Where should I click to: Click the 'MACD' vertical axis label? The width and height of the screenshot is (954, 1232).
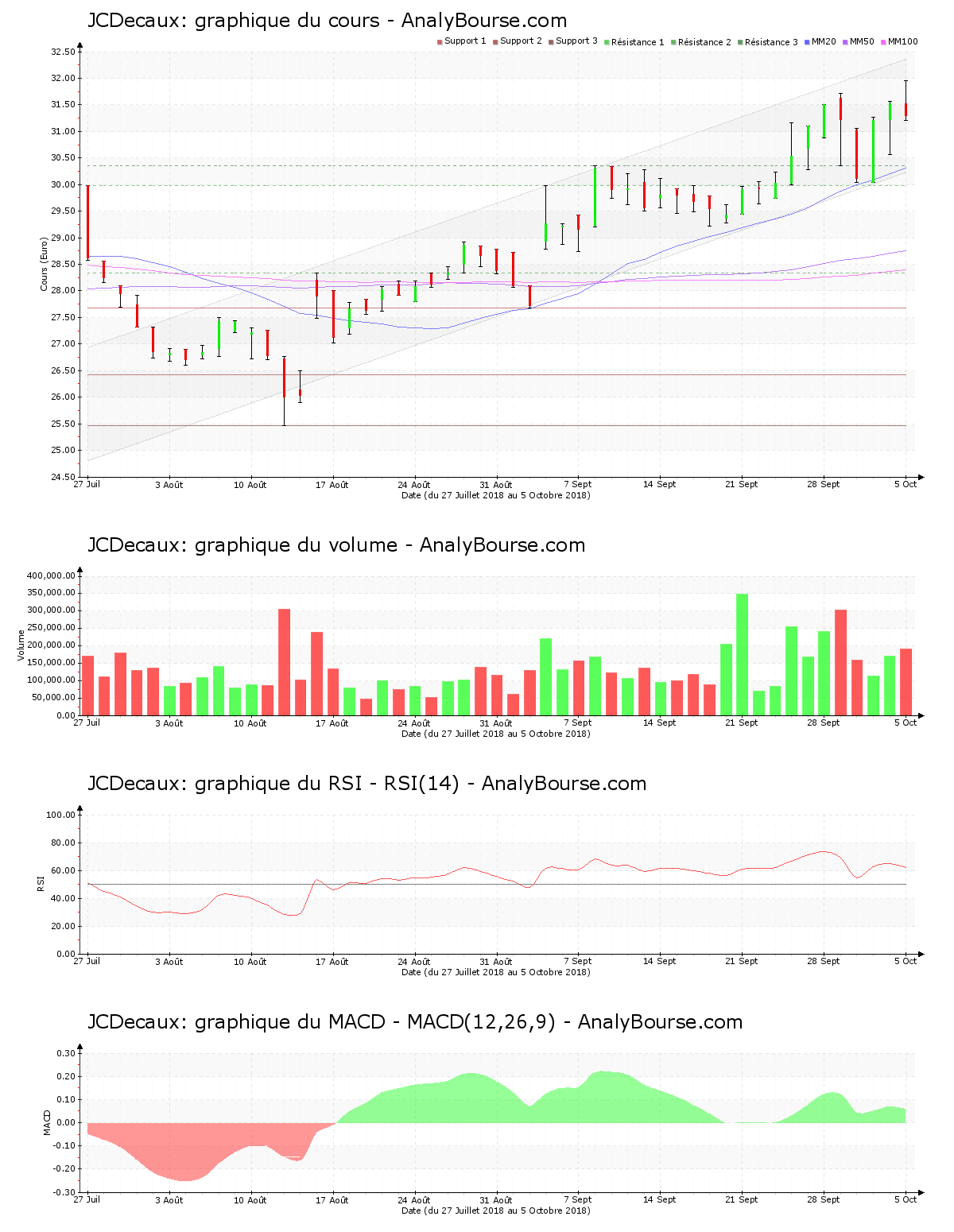tap(48, 1122)
